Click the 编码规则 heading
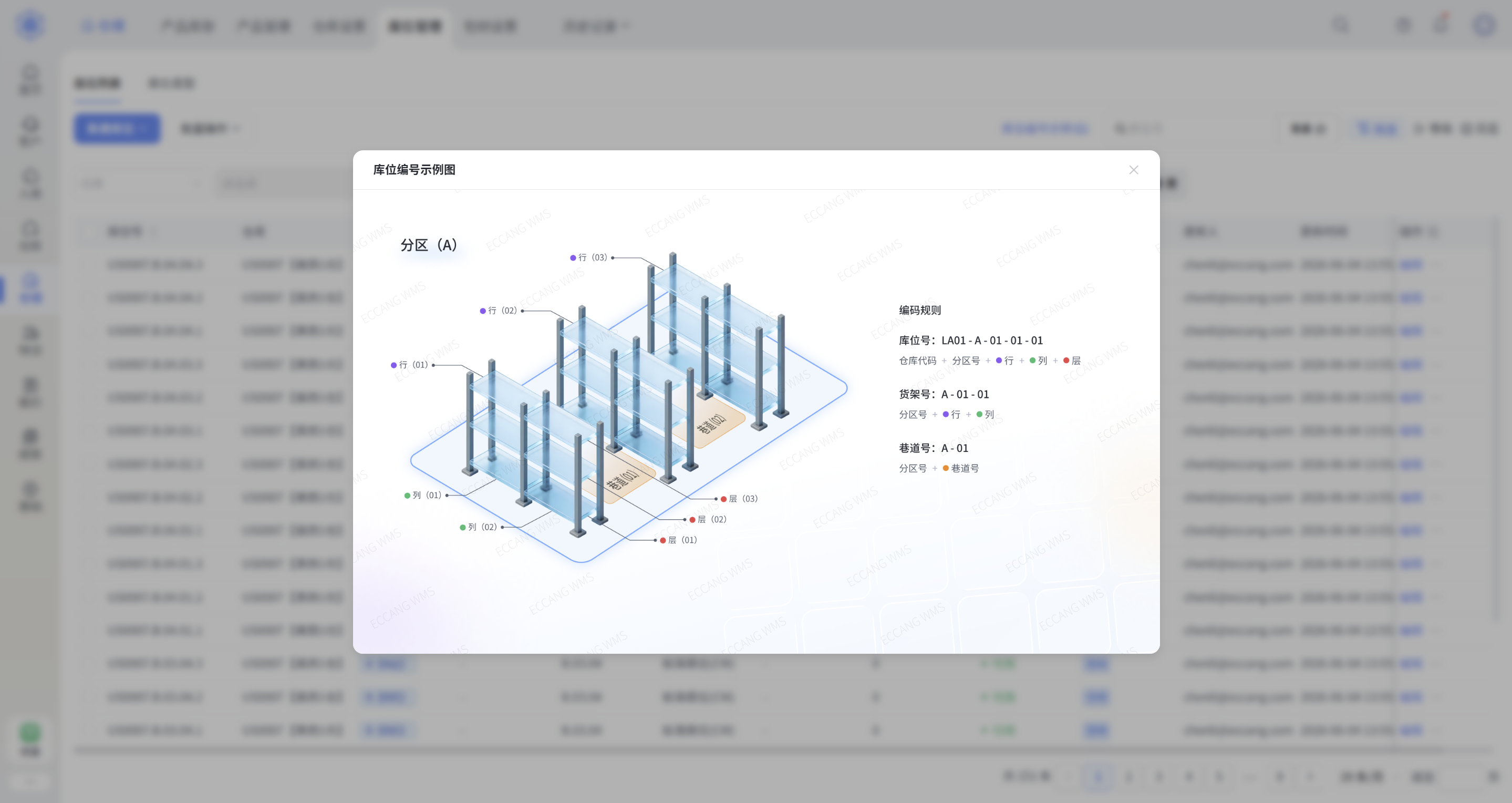This screenshot has width=1512, height=803. [x=920, y=310]
